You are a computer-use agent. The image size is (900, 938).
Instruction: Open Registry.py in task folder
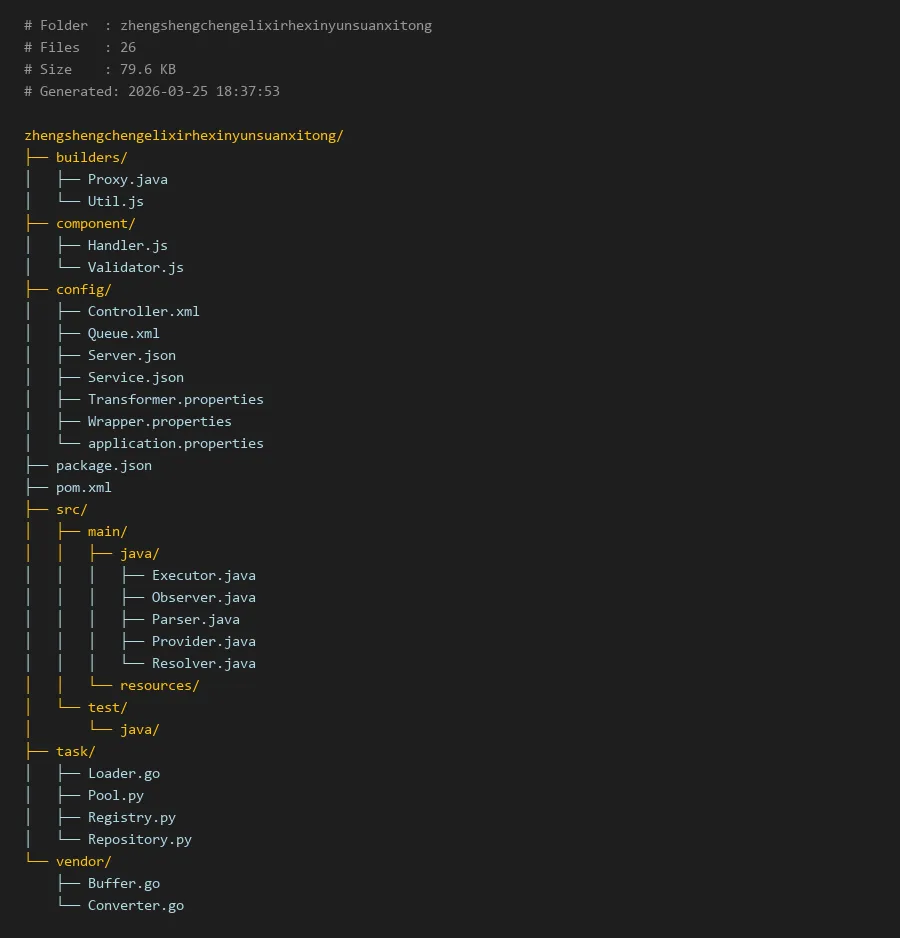[x=131, y=817]
